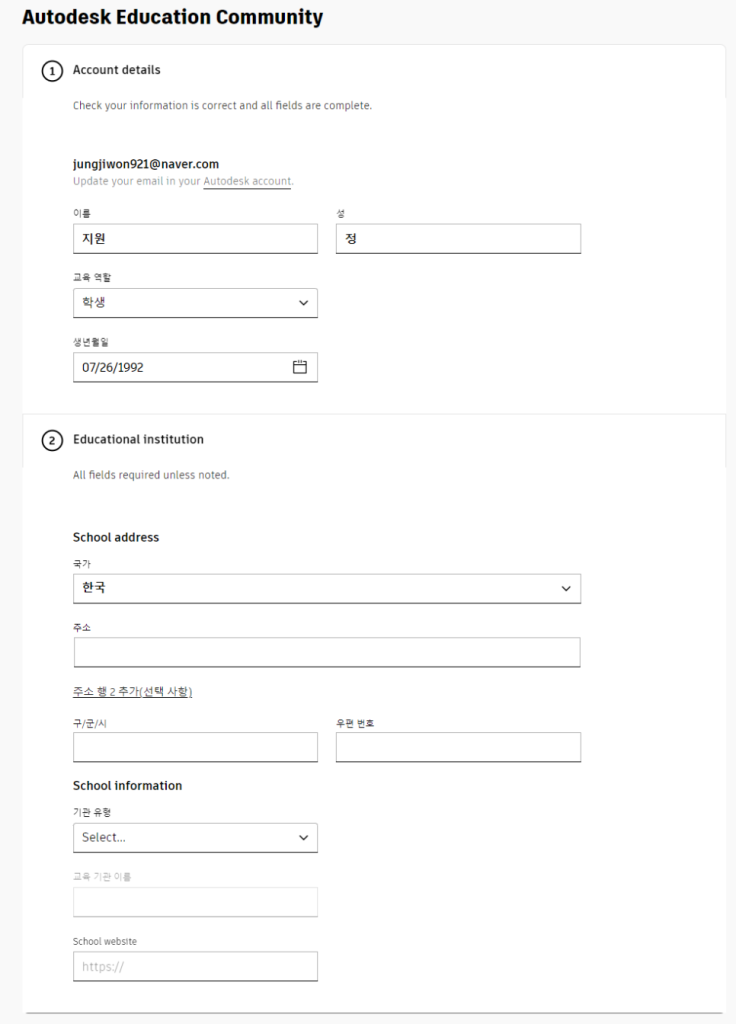Select the 구/군/시 city input
The width and height of the screenshot is (736, 1024).
click(195, 747)
